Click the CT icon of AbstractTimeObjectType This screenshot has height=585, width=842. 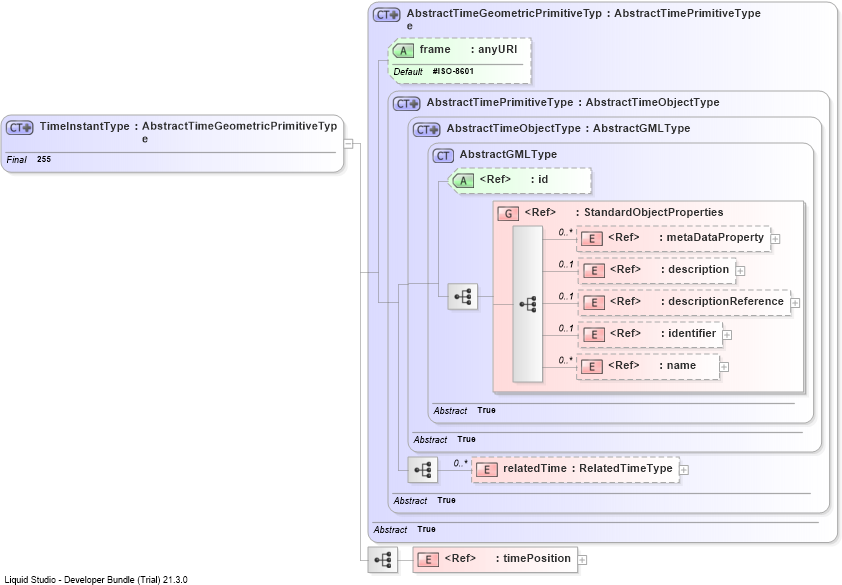point(426,129)
